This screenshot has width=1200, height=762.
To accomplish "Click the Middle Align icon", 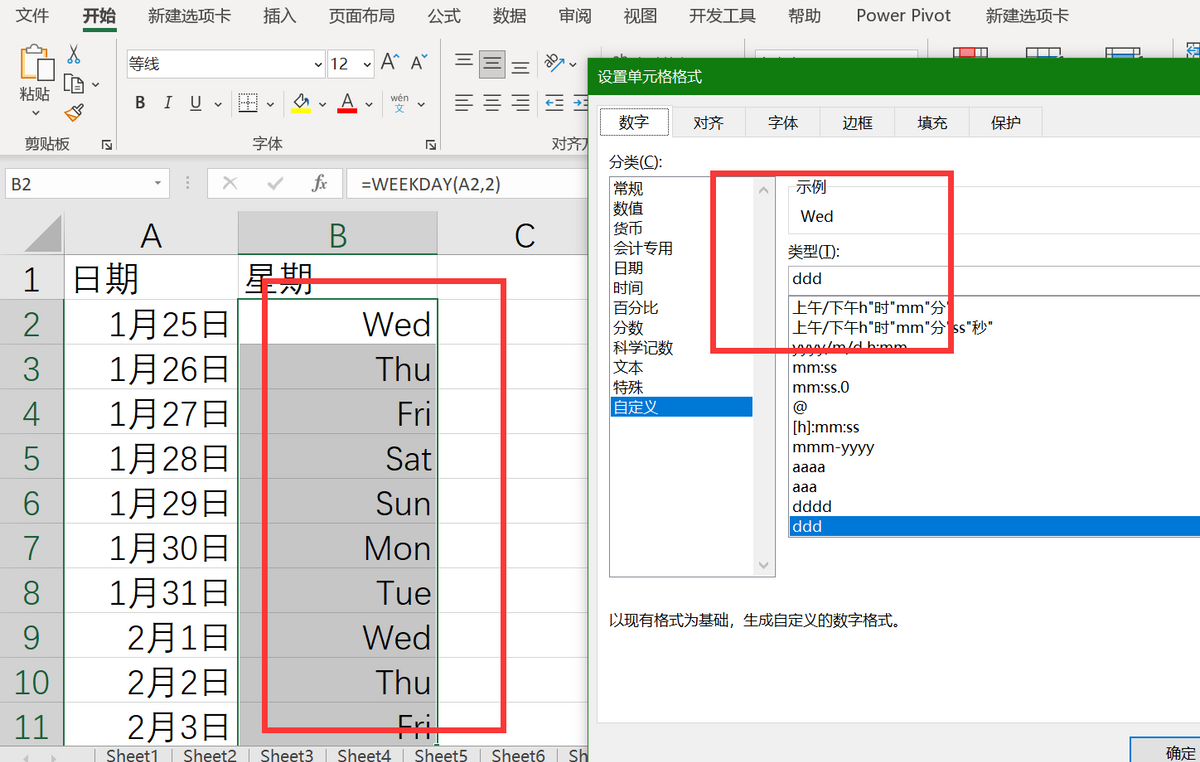I will (x=491, y=65).
